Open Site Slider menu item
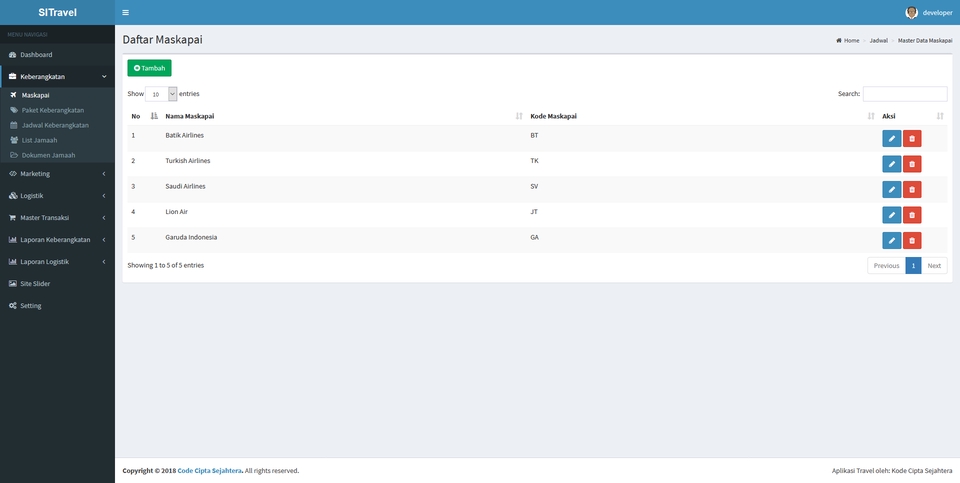Screen dimensions: 960x483 58,283
